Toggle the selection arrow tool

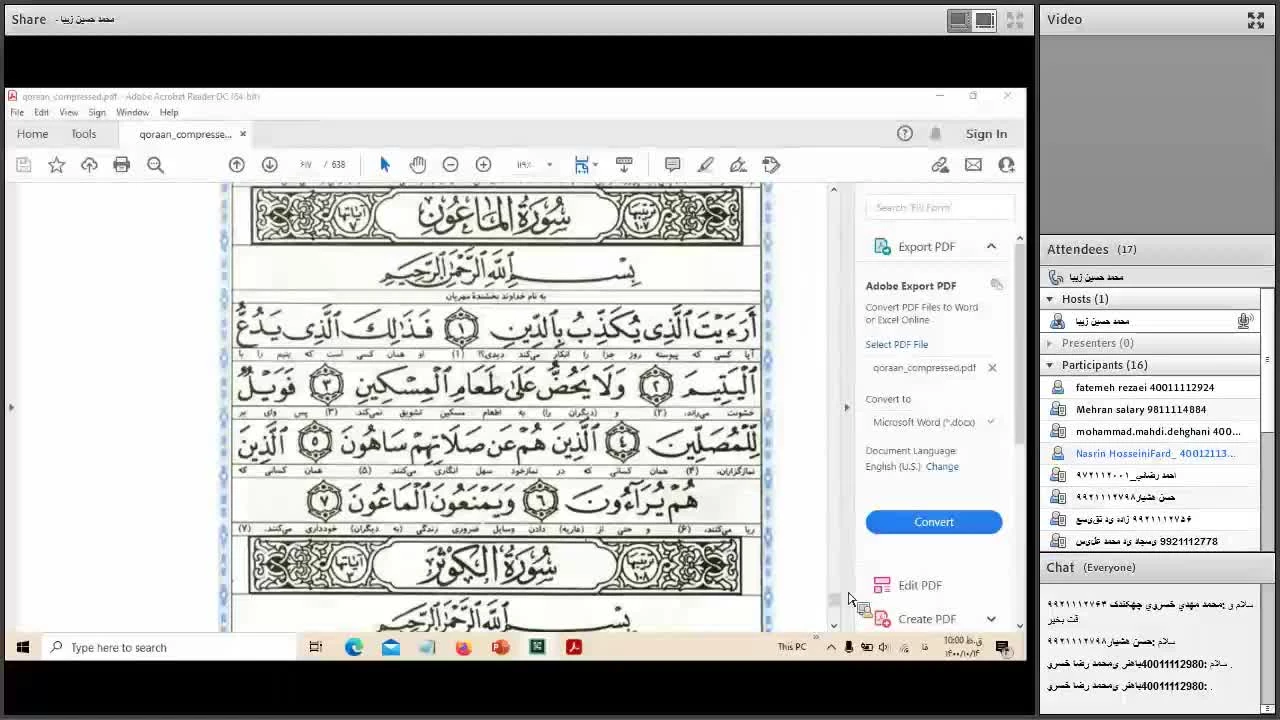point(385,165)
